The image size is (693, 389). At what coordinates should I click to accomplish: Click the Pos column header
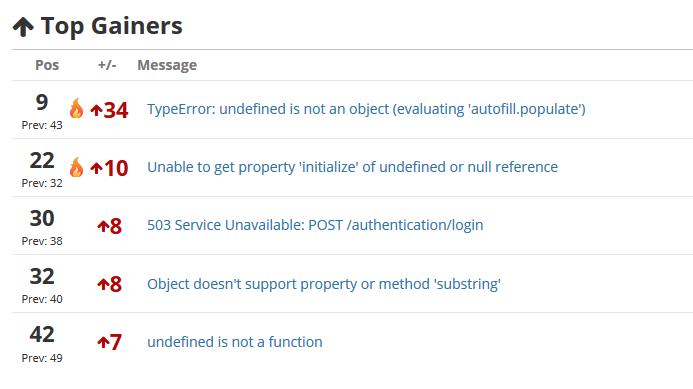(x=47, y=65)
